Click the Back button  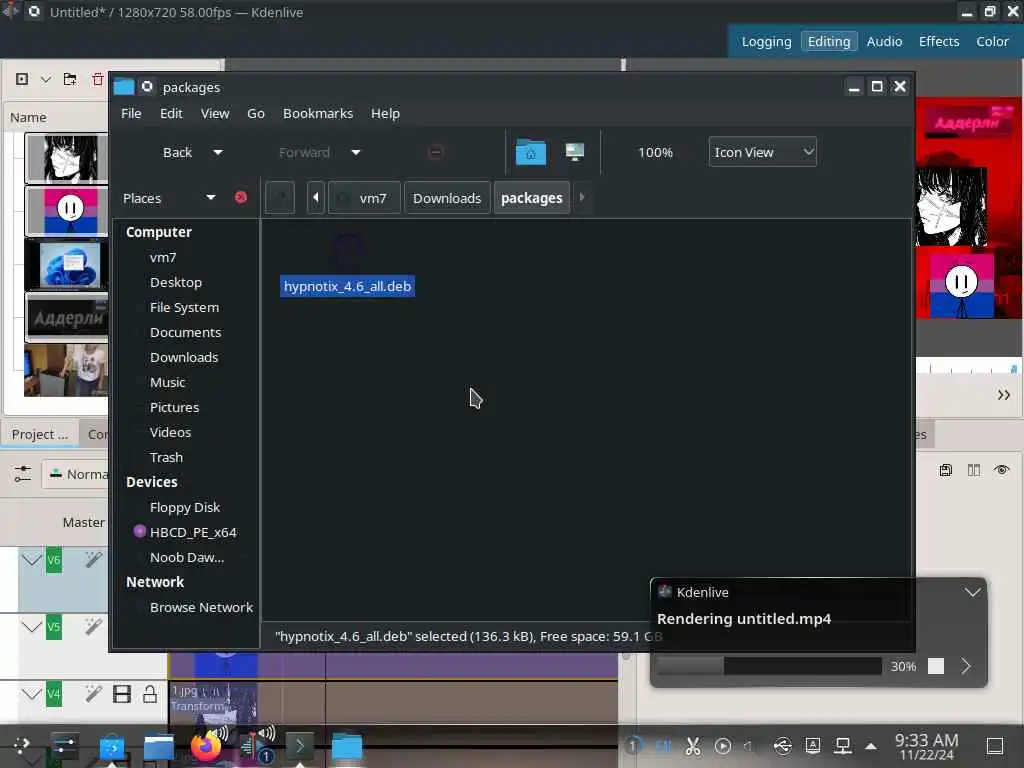177,152
